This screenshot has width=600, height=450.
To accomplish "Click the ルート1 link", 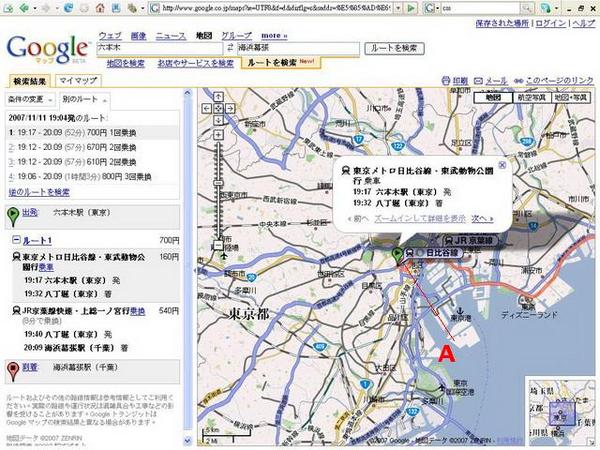I will click(38, 240).
